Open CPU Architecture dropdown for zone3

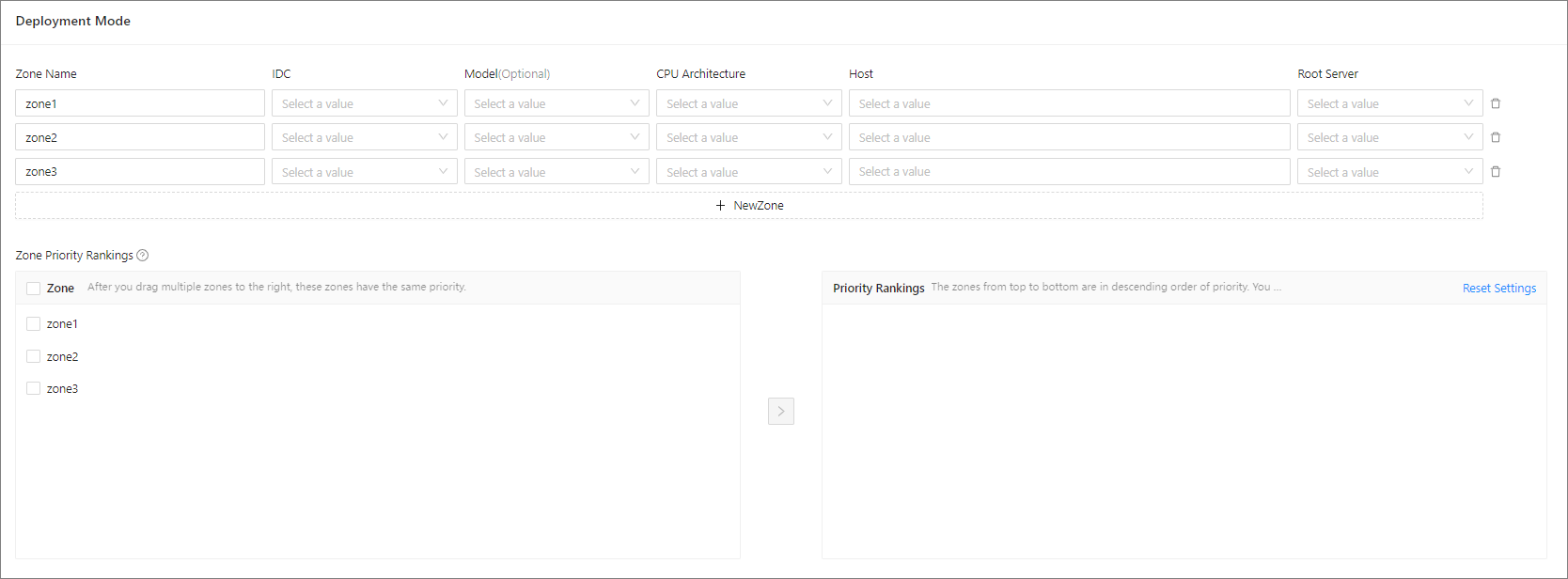click(748, 172)
